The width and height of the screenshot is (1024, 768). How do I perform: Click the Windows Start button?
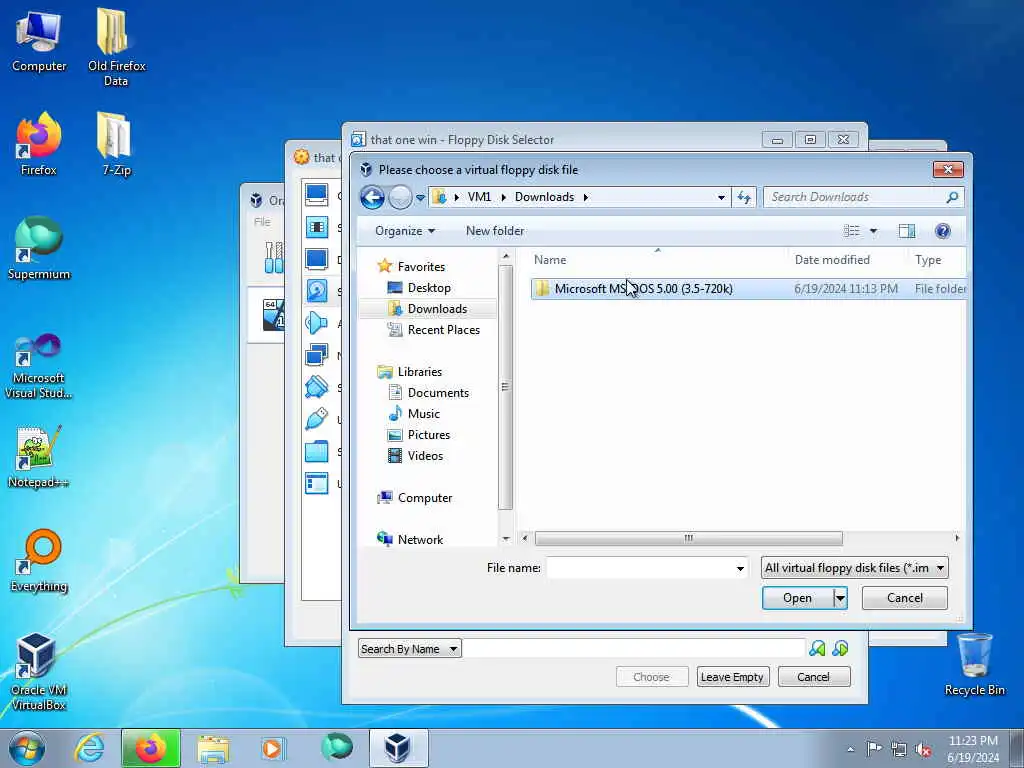click(27, 748)
